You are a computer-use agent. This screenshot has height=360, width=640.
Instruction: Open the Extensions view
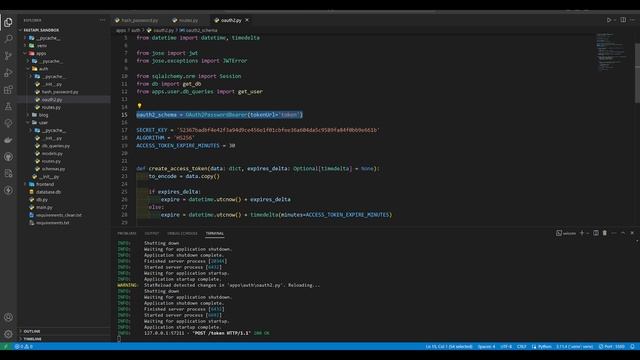click(x=8, y=89)
